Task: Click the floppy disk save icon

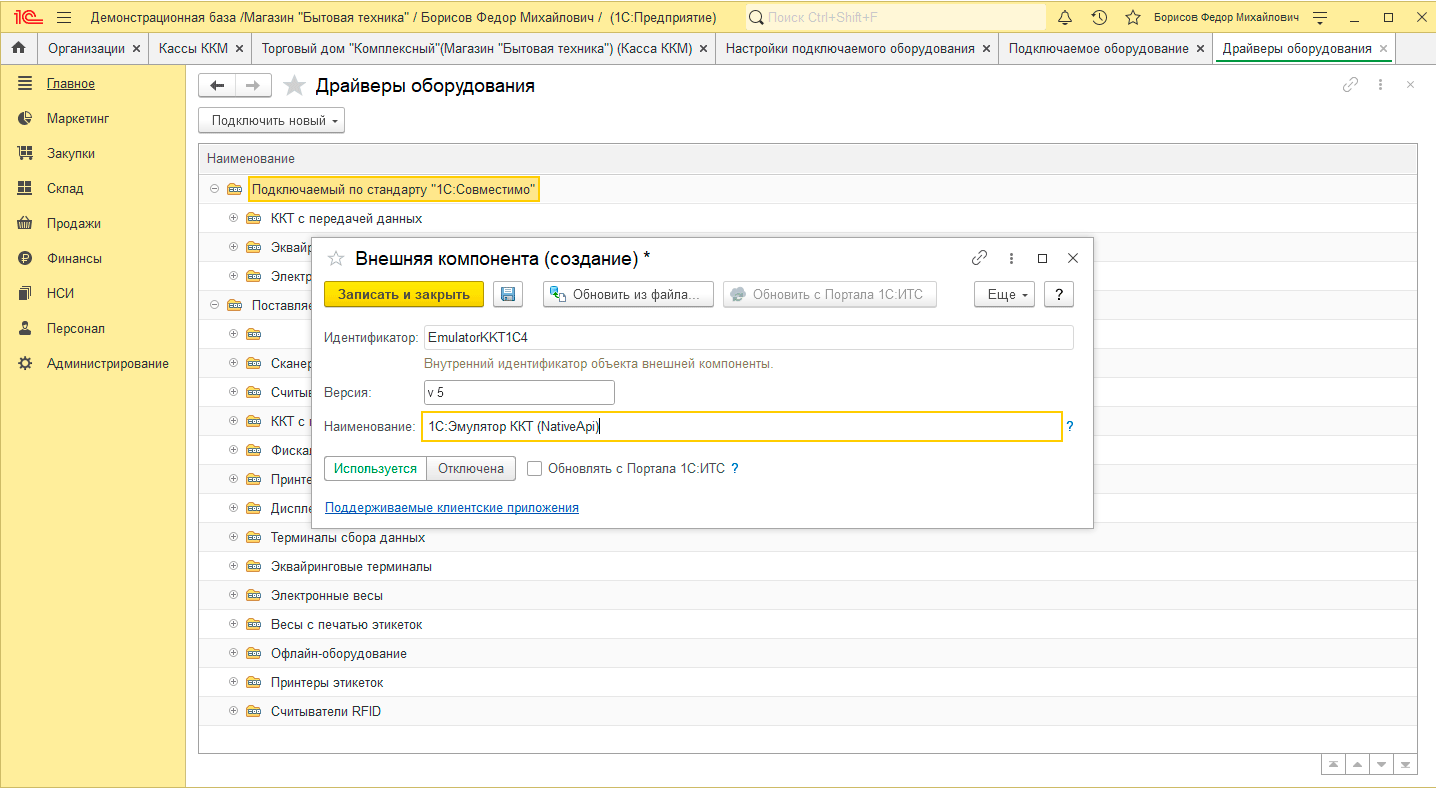Action: coord(508,294)
